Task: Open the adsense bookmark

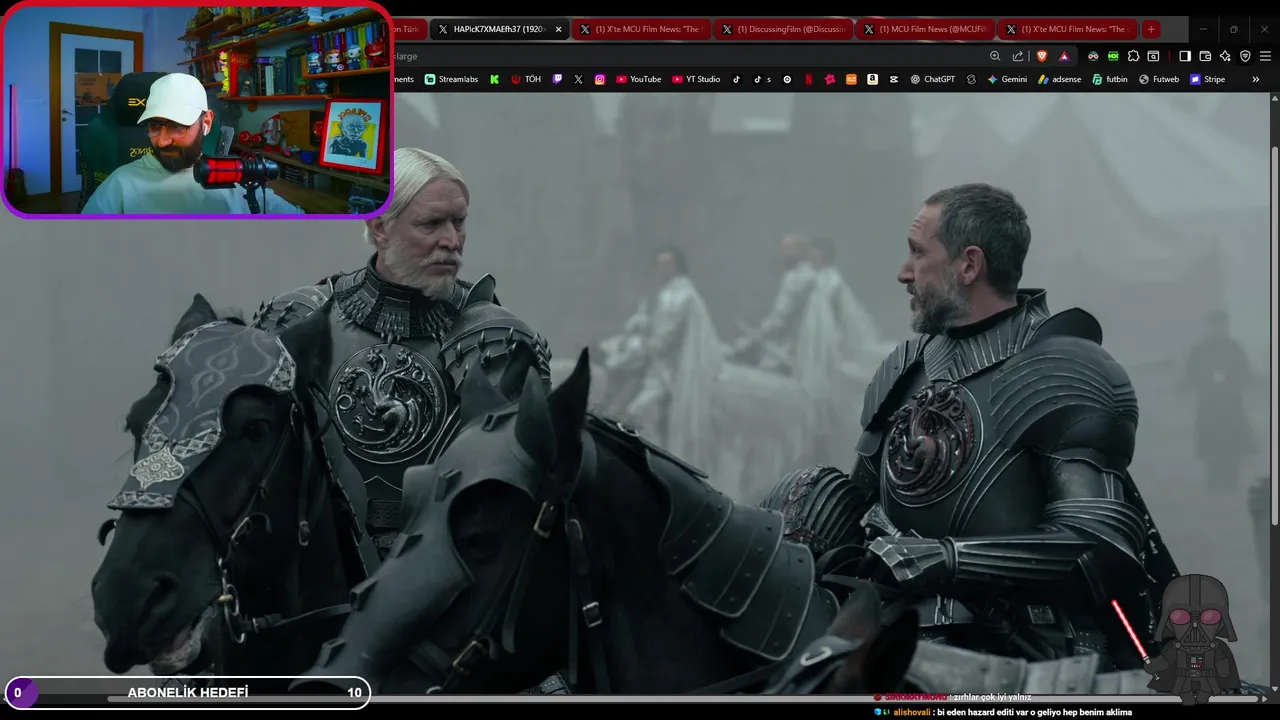Action: [x=1059, y=79]
